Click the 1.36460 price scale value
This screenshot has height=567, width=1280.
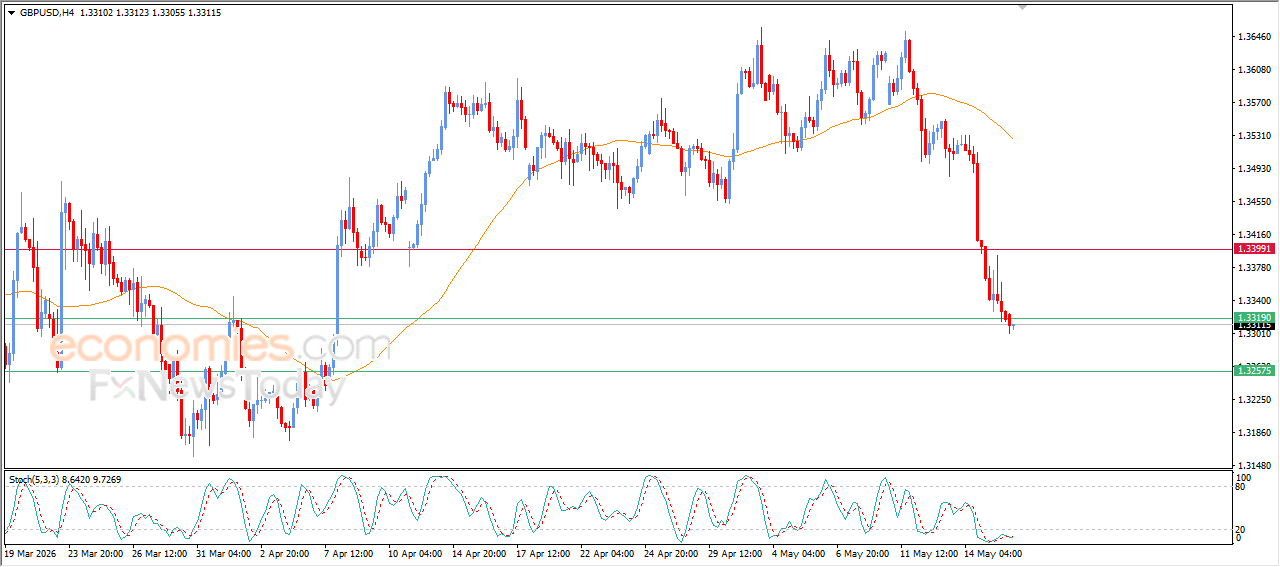pos(1254,37)
